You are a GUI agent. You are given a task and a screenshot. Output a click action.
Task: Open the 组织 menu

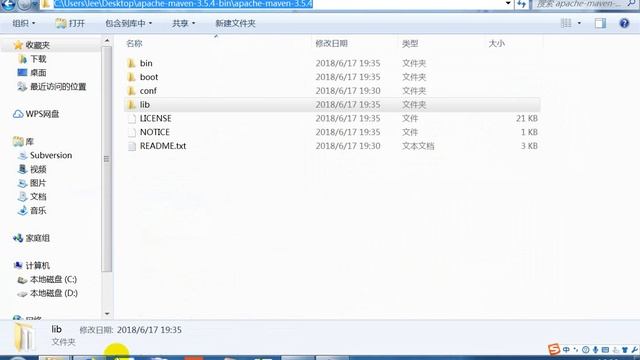(x=24, y=23)
